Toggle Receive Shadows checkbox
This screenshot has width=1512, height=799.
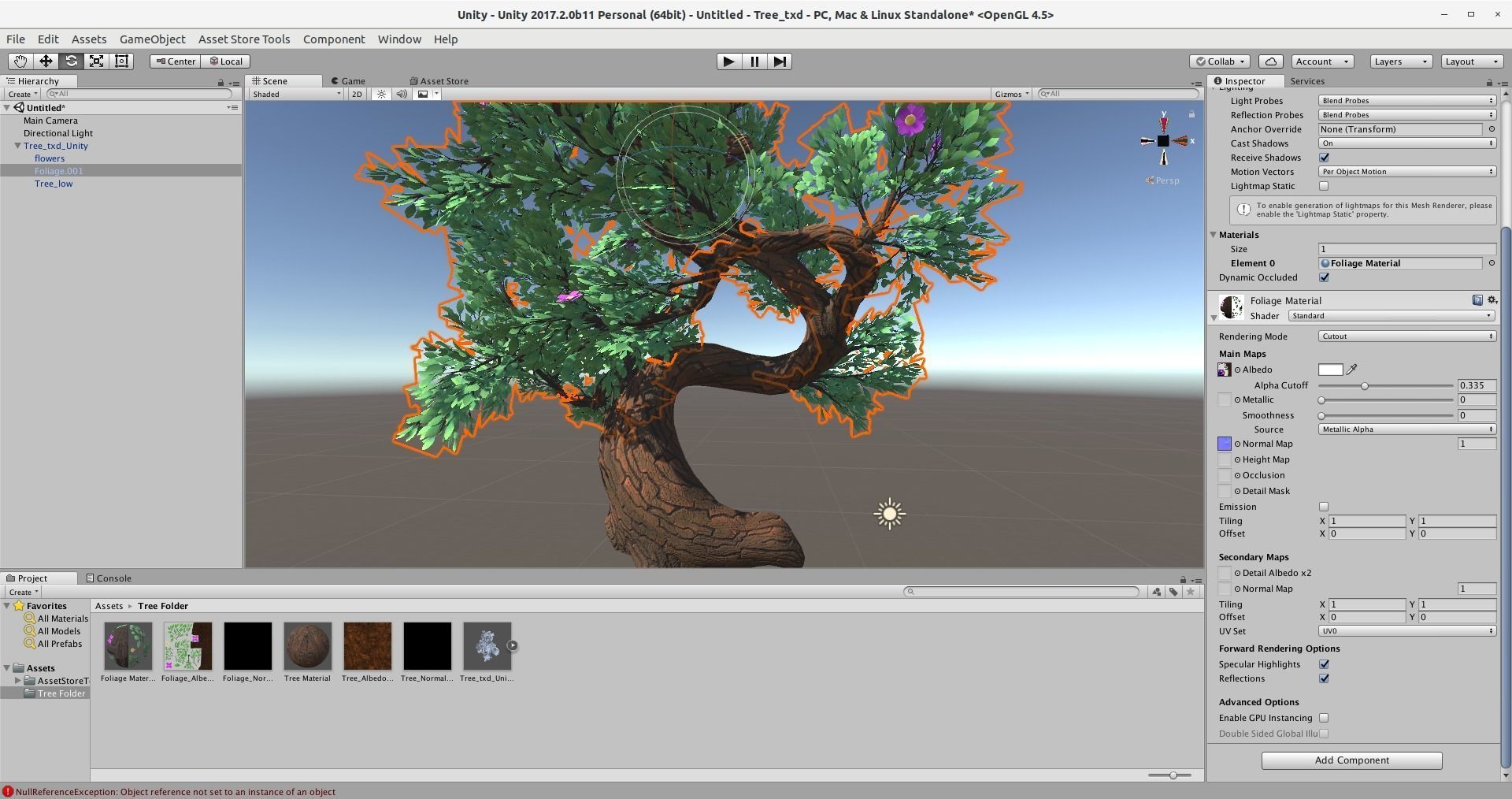(1324, 158)
